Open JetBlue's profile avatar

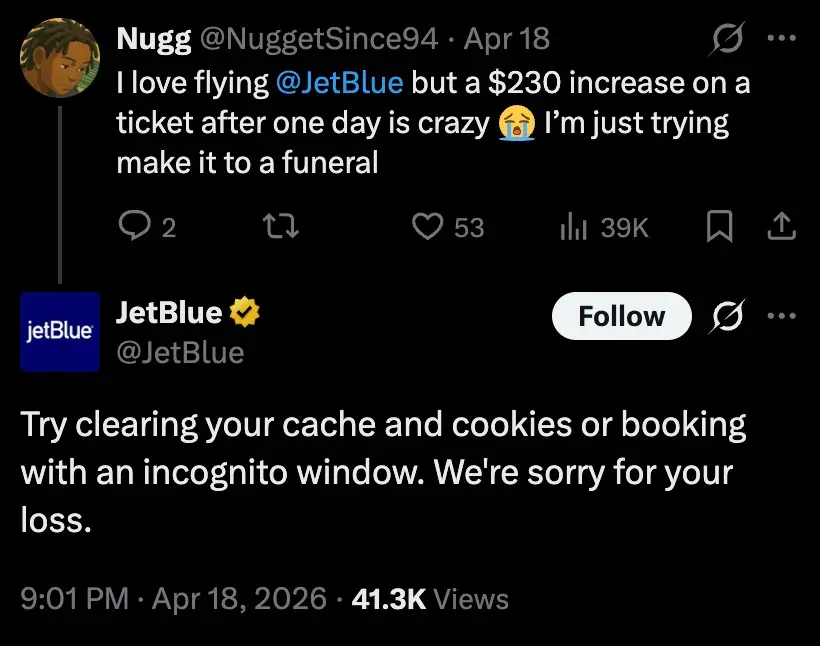pyautogui.click(x=60, y=333)
